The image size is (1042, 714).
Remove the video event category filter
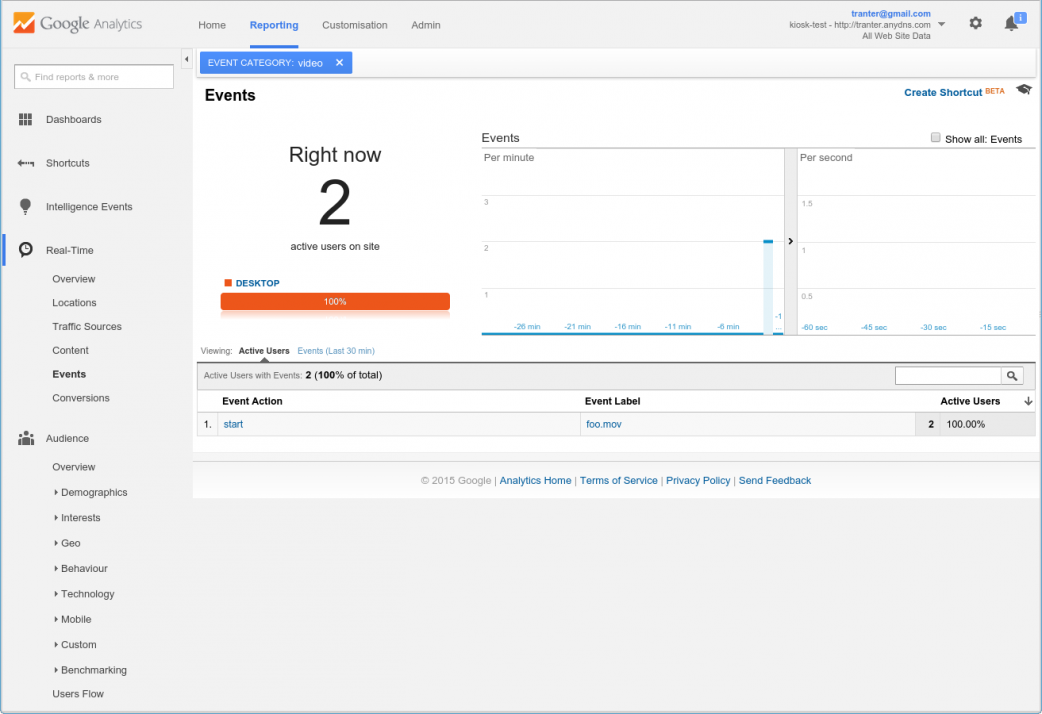click(x=339, y=63)
